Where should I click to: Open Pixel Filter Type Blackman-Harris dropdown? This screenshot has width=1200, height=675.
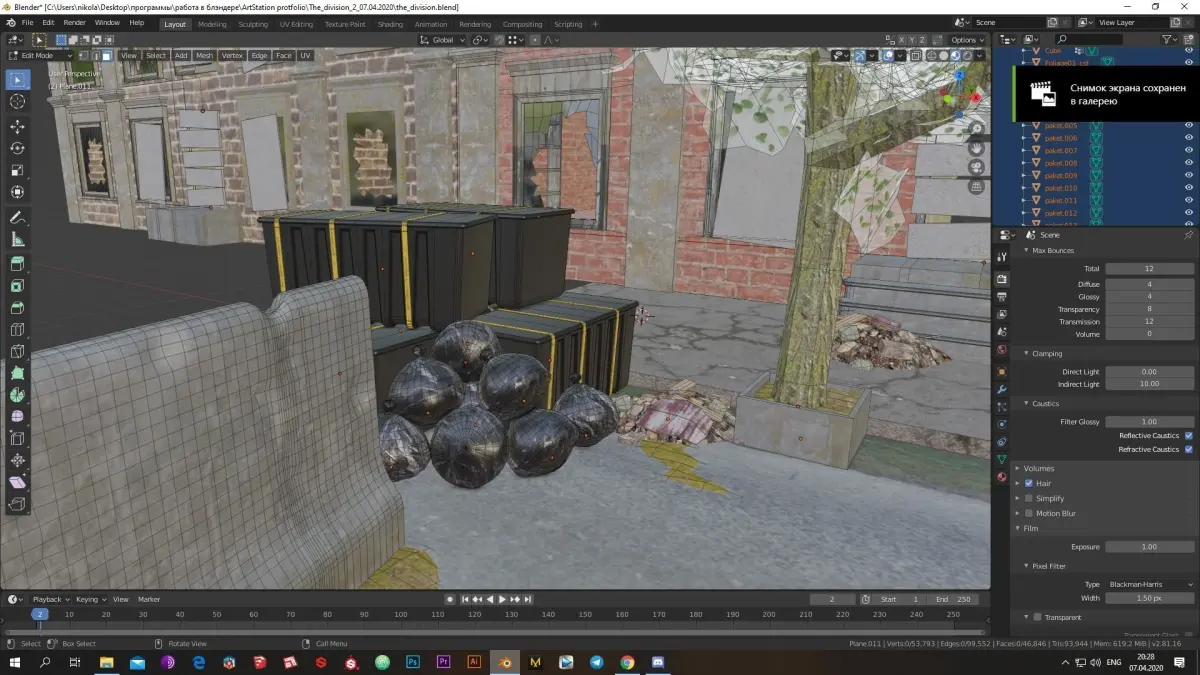1150,584
